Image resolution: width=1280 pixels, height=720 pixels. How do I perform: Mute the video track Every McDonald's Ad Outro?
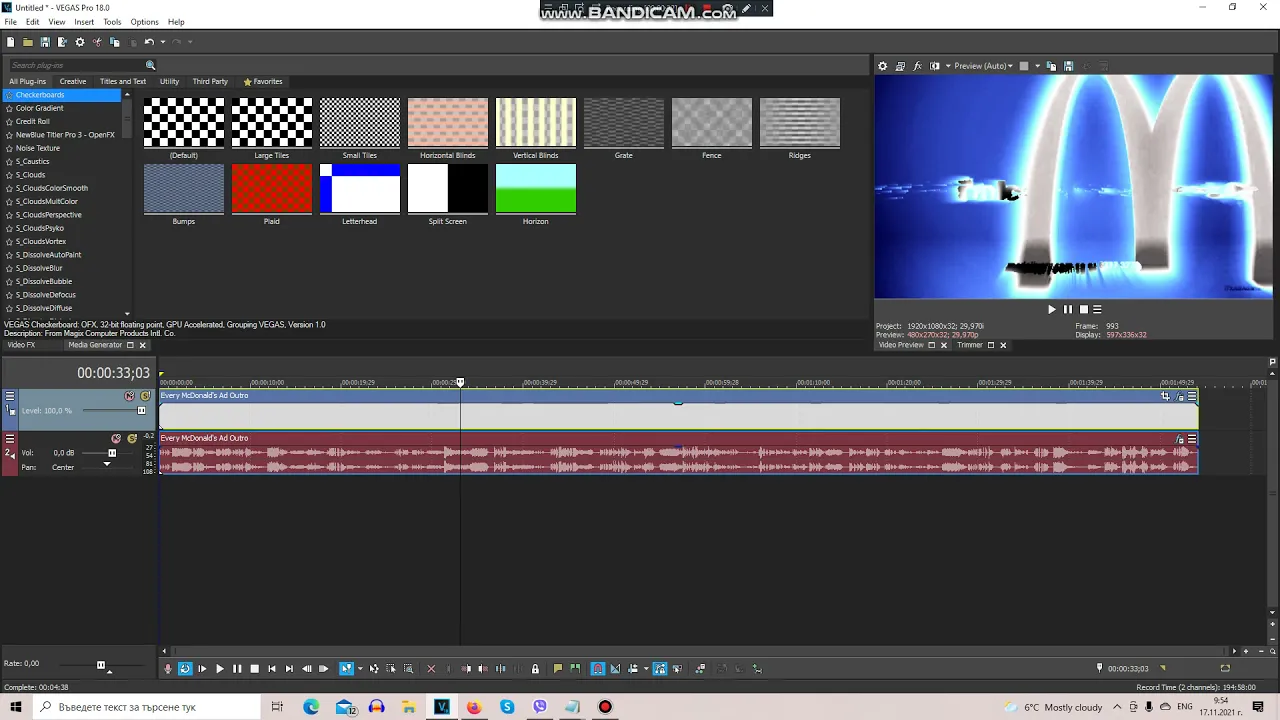[x=129, y=396]
